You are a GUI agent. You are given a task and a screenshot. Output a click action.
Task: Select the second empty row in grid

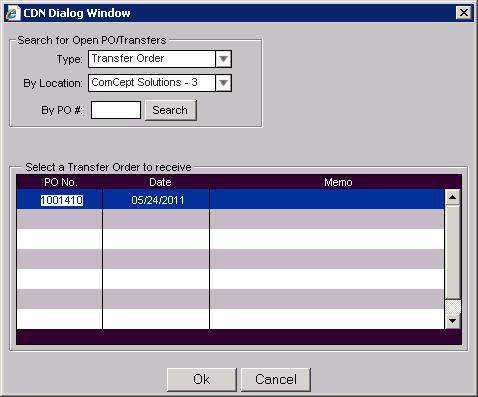(x=230, y=239)
